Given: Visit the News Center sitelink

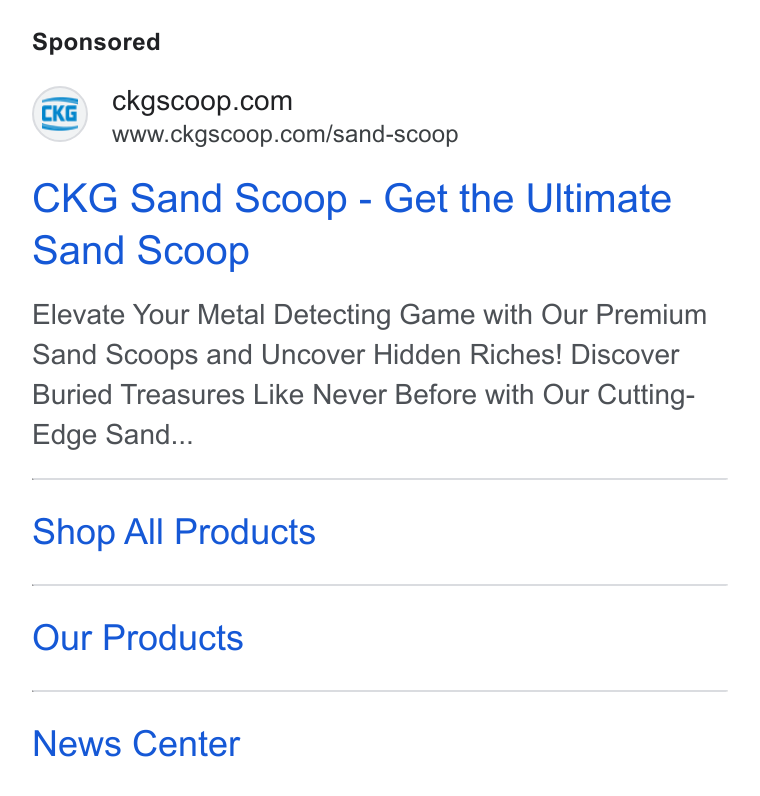Looking at the screenshot, I should pos(136,744).
